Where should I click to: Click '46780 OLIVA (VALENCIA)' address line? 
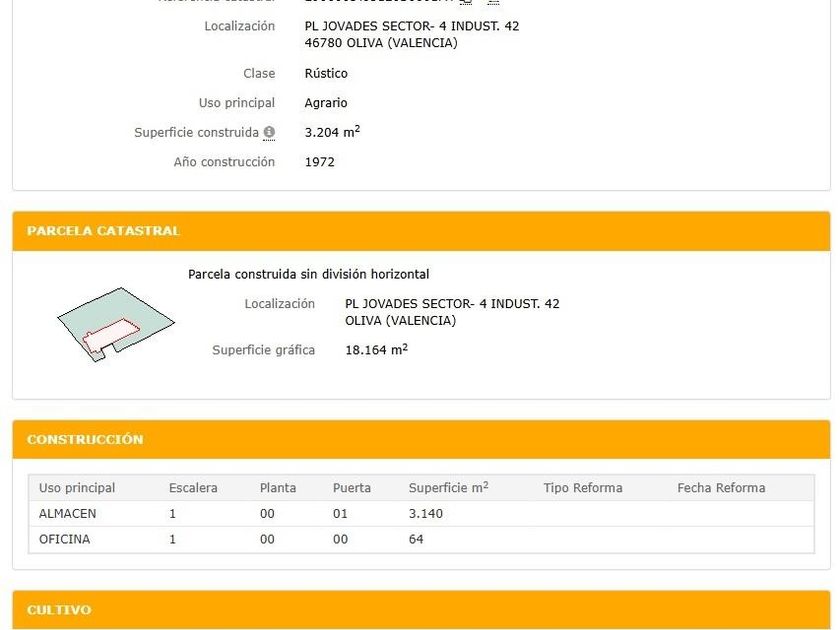[x=381, y=43]
